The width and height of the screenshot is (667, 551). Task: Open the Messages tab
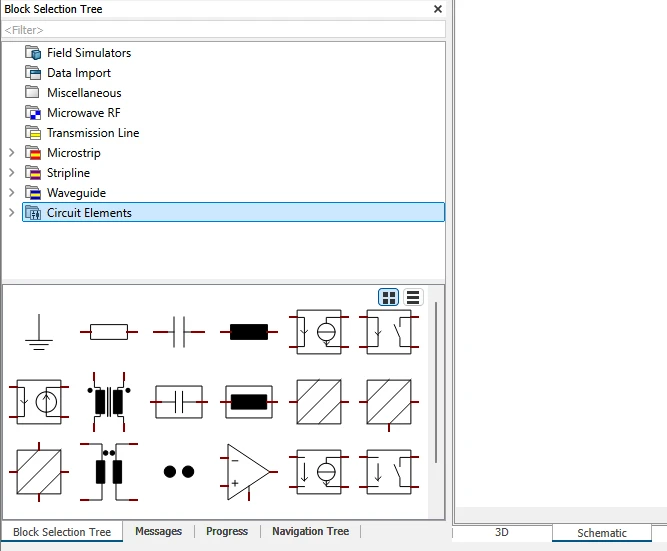point(158,531)
